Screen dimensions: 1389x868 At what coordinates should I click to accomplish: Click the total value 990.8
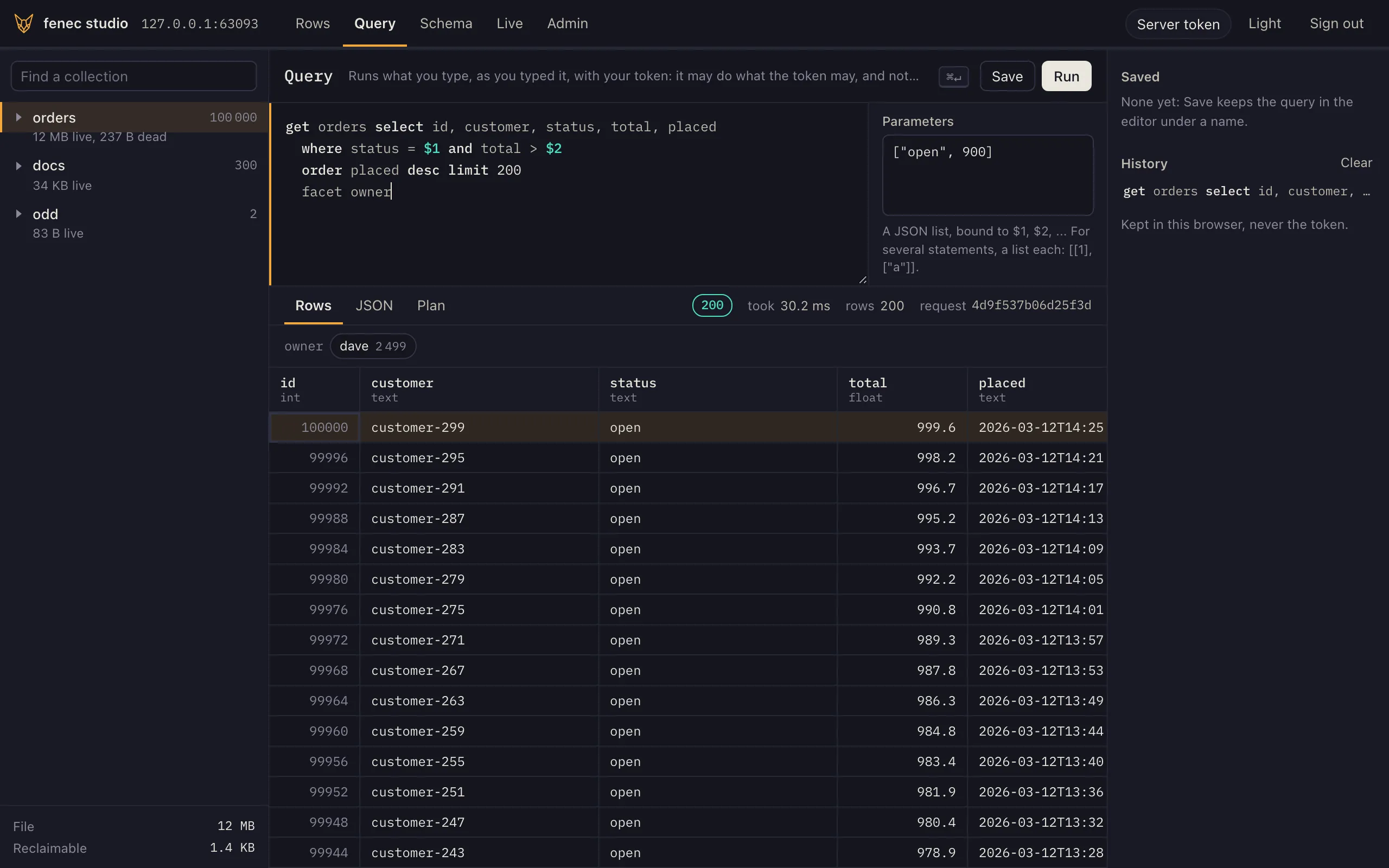click(x=902, y=610)
